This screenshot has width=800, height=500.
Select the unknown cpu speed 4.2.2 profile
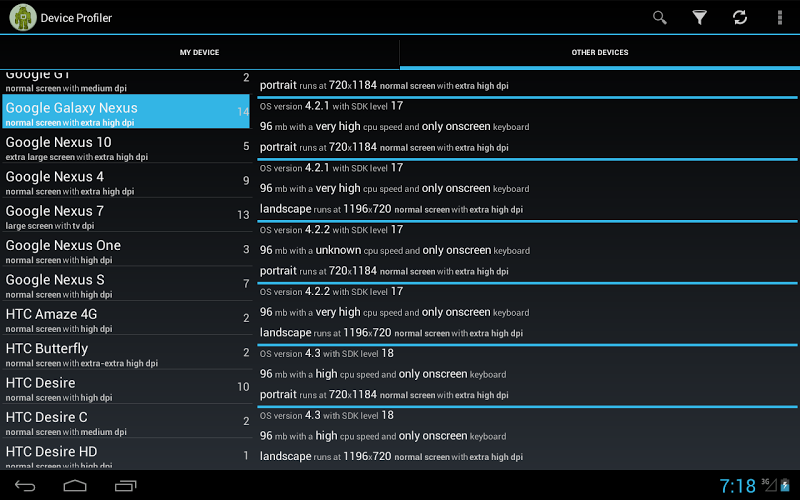[528, 251]
